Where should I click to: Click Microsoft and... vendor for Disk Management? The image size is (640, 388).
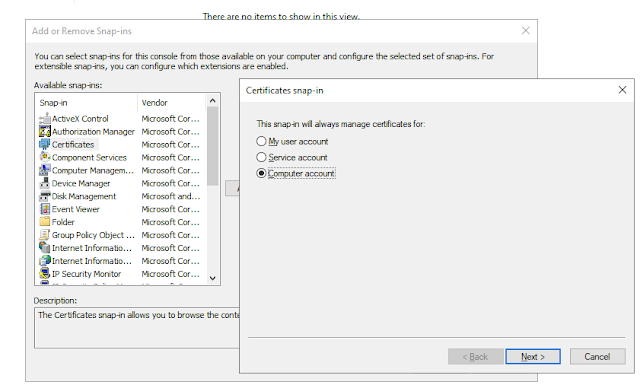pos(171,196)
